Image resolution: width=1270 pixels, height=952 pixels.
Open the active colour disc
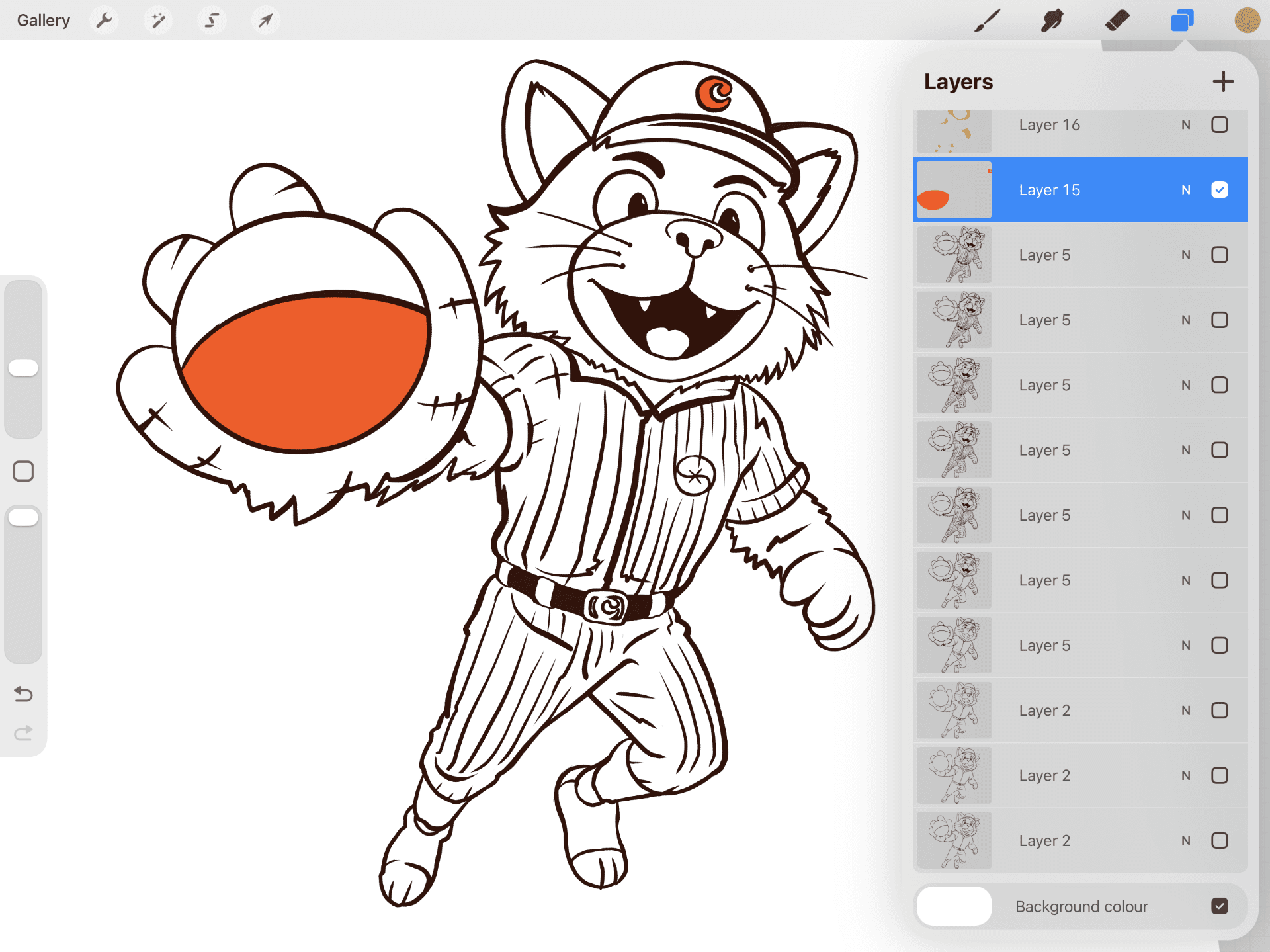point(1247,21)
